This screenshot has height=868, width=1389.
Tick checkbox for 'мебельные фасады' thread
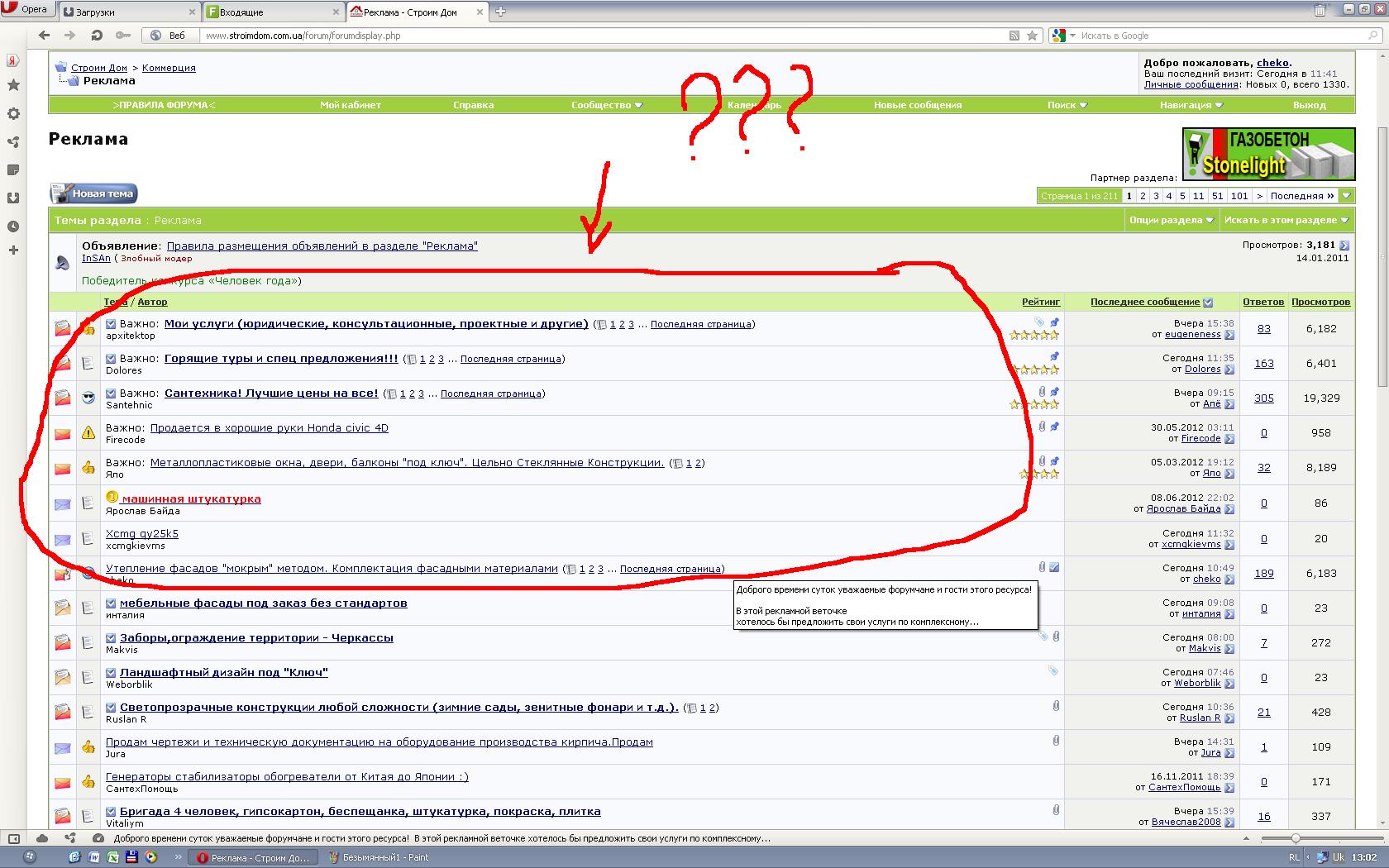tap(111, 603)
